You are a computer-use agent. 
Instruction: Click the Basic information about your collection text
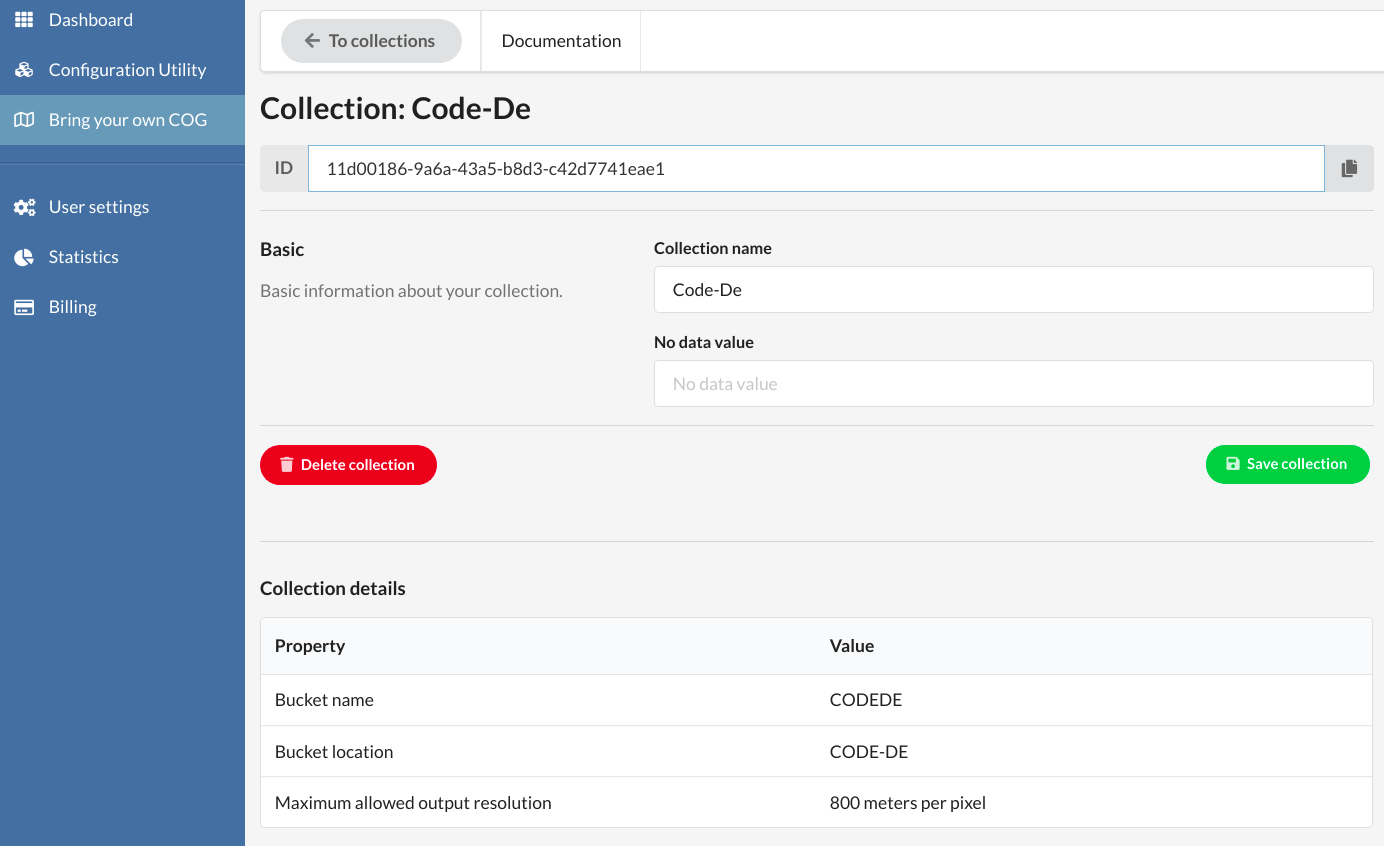pyautogui.click(x=411, y=291)
